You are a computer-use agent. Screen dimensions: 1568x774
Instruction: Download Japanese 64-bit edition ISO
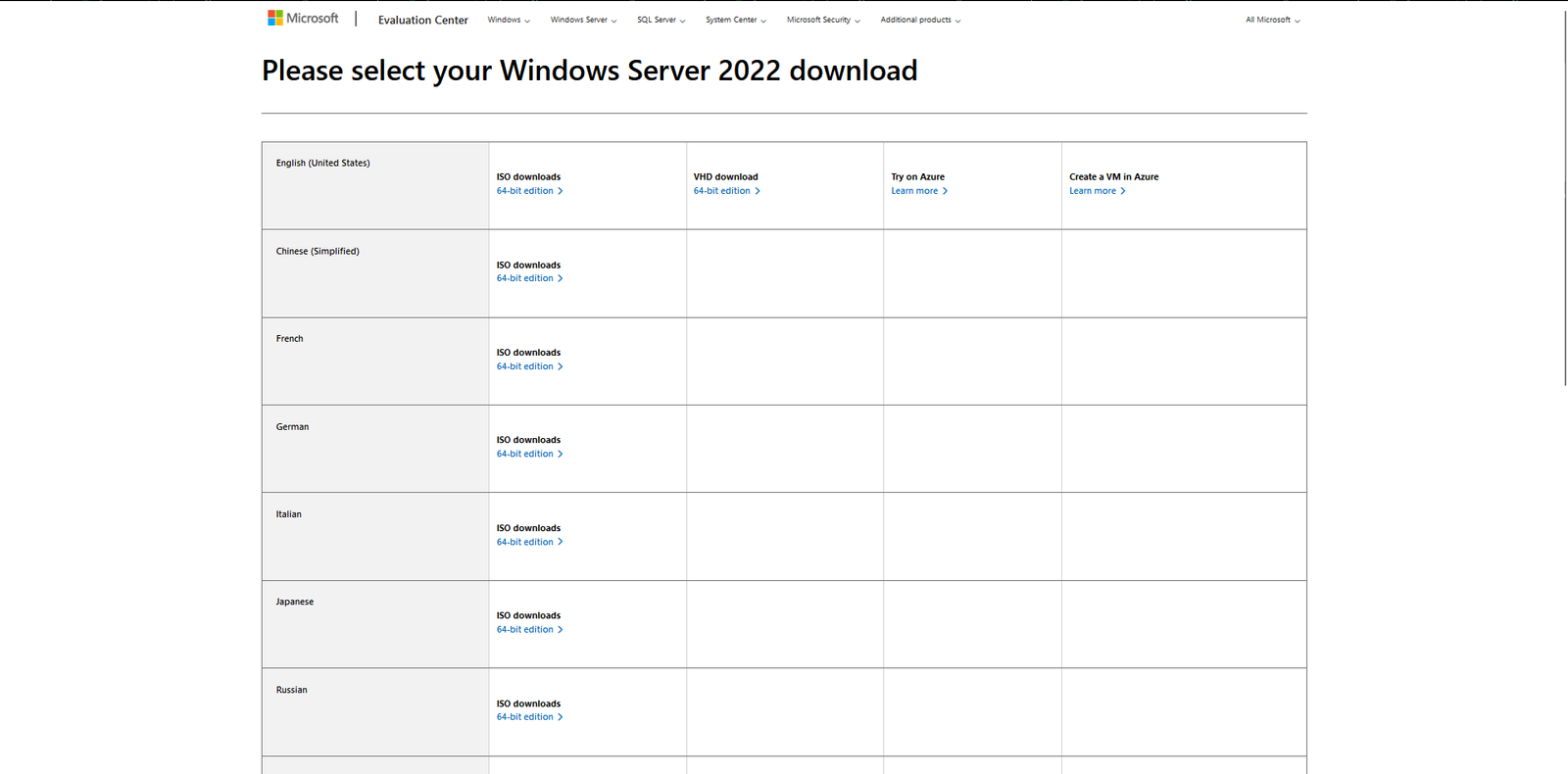click(x=529, y=629)
